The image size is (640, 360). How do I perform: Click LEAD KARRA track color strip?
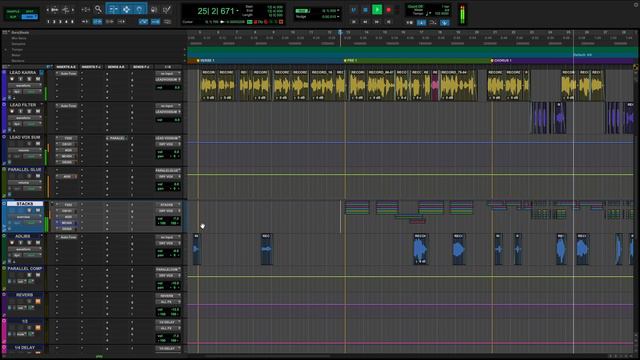[x=4, y=85]
